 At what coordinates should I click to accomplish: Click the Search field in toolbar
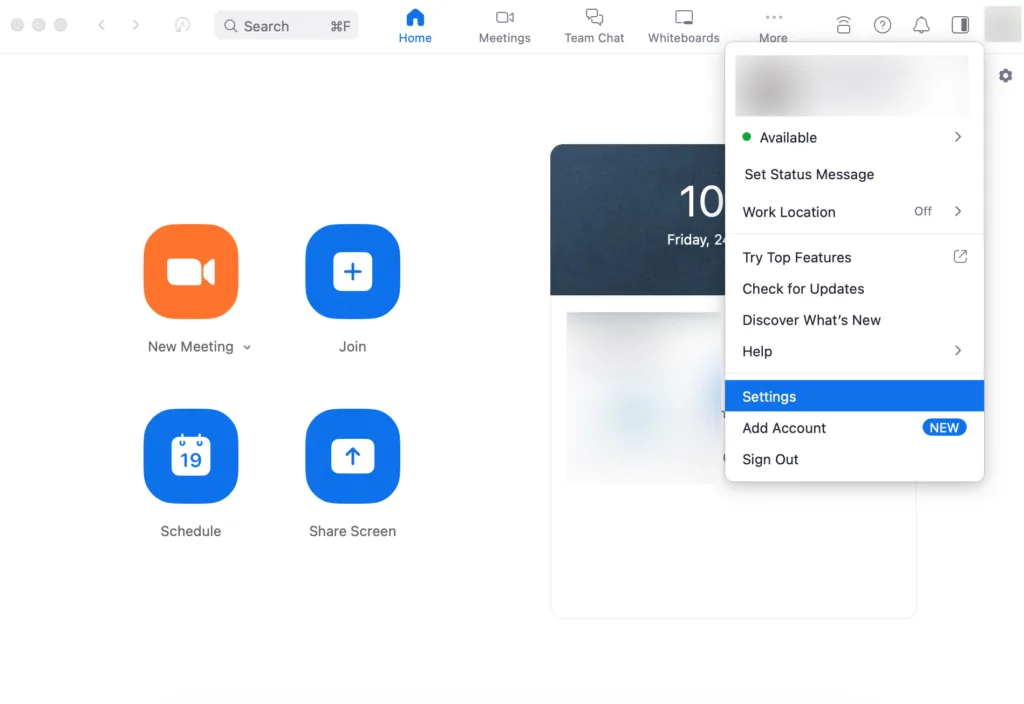click(286, 25)
